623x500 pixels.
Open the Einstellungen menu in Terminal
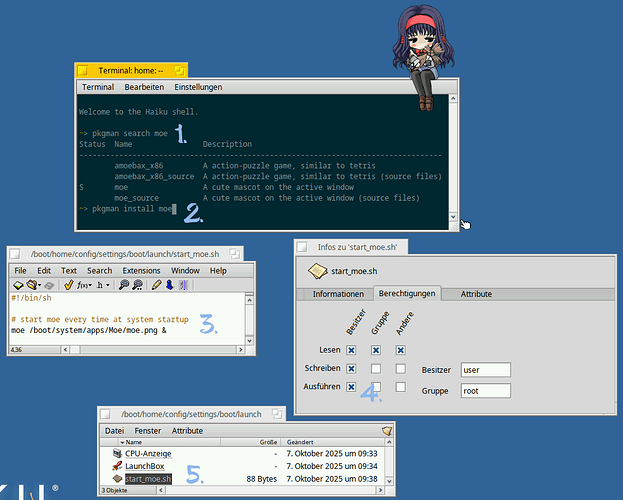coord(199,88)
